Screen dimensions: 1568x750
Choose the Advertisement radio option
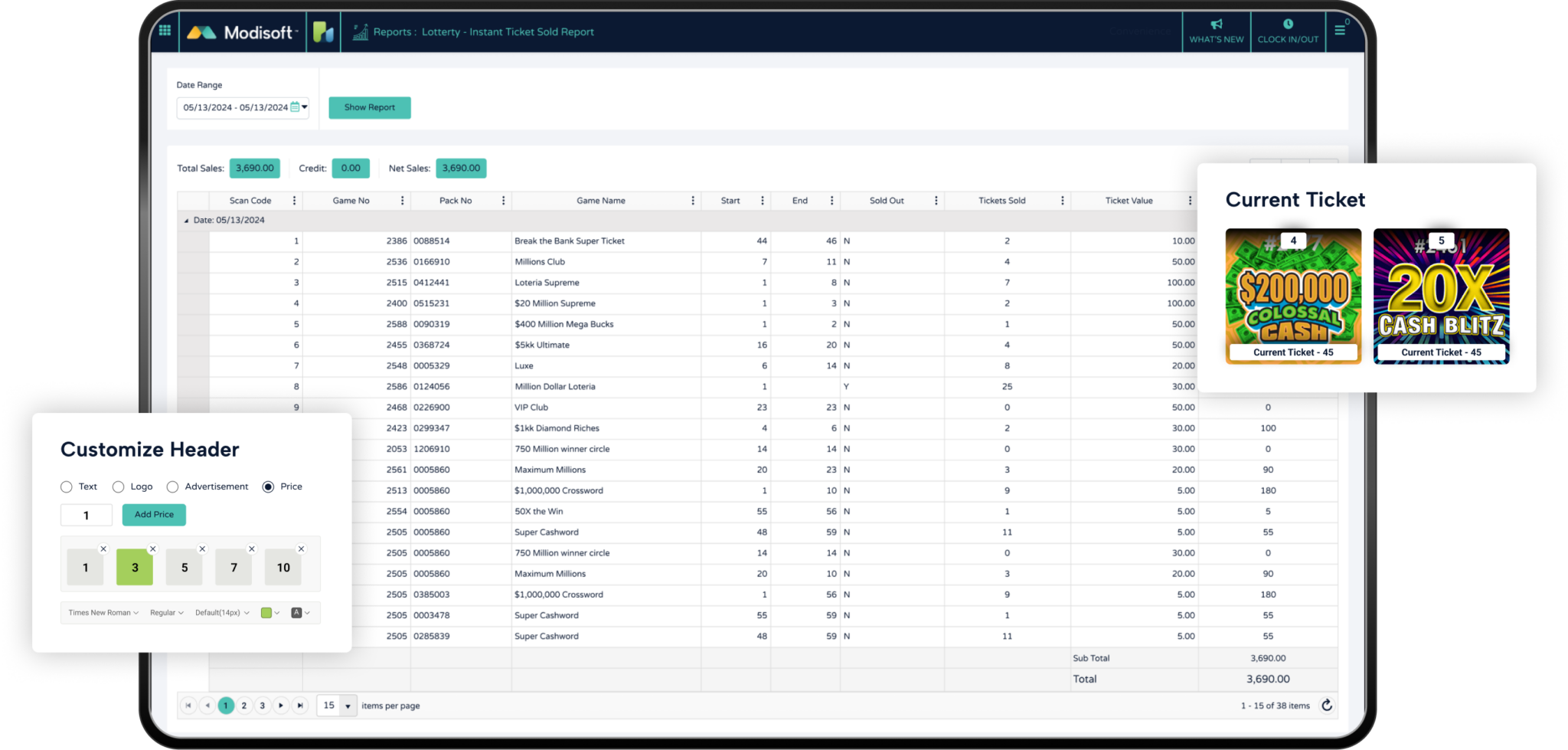point(172,487)
